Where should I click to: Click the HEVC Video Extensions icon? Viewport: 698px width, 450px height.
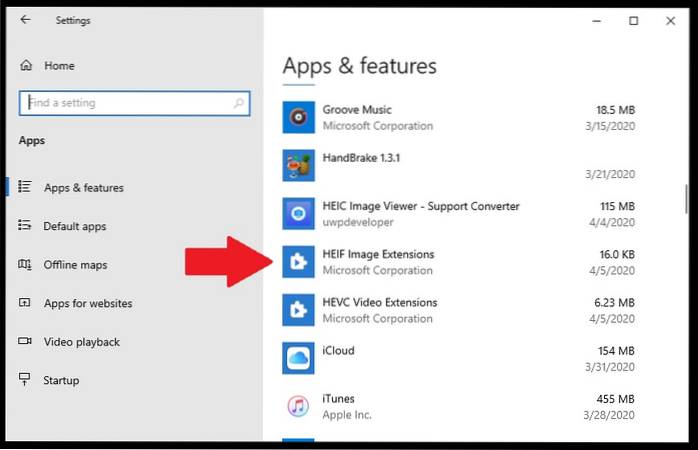(x=299, y=310)
